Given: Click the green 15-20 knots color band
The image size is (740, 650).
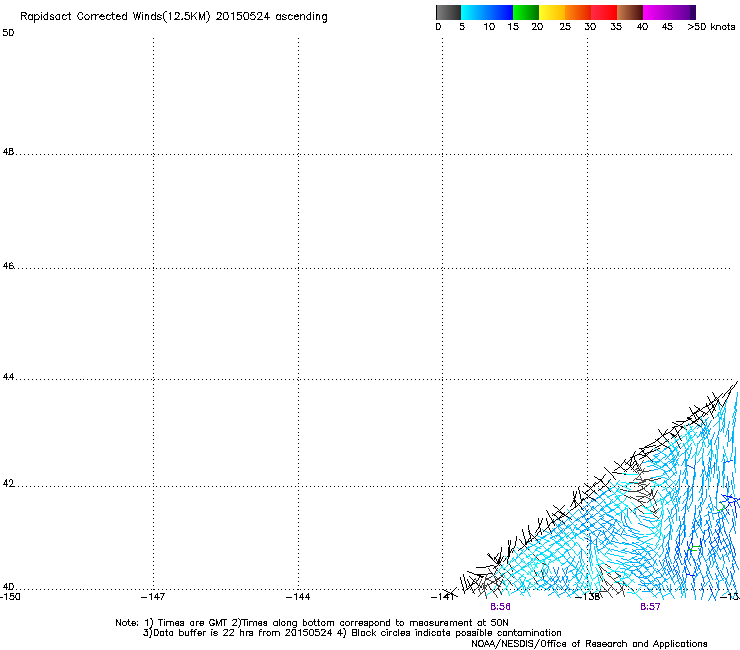Looking at the screenshot, I should (526, 12).
